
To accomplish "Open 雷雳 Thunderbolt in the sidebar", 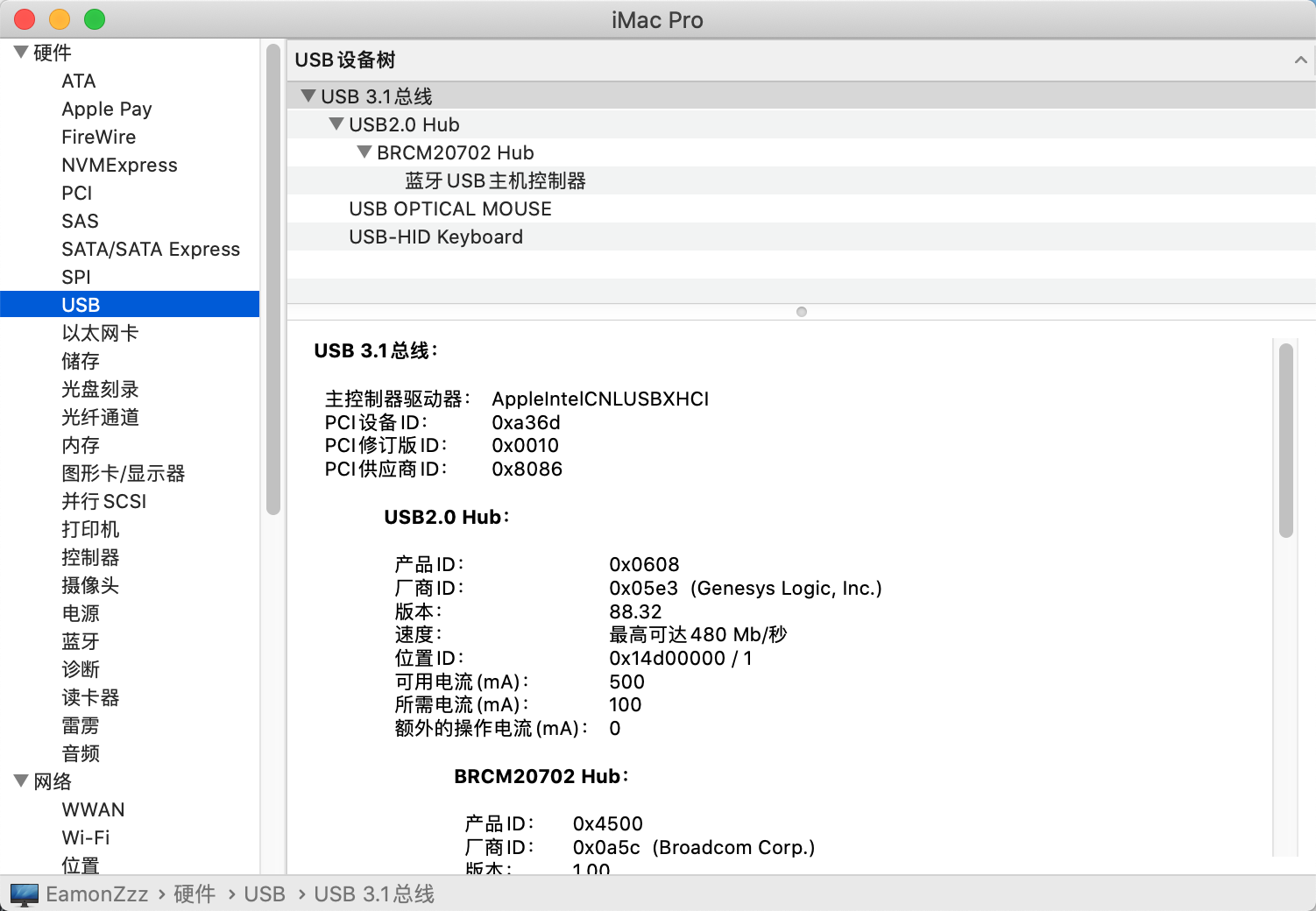I will [81, 725].
